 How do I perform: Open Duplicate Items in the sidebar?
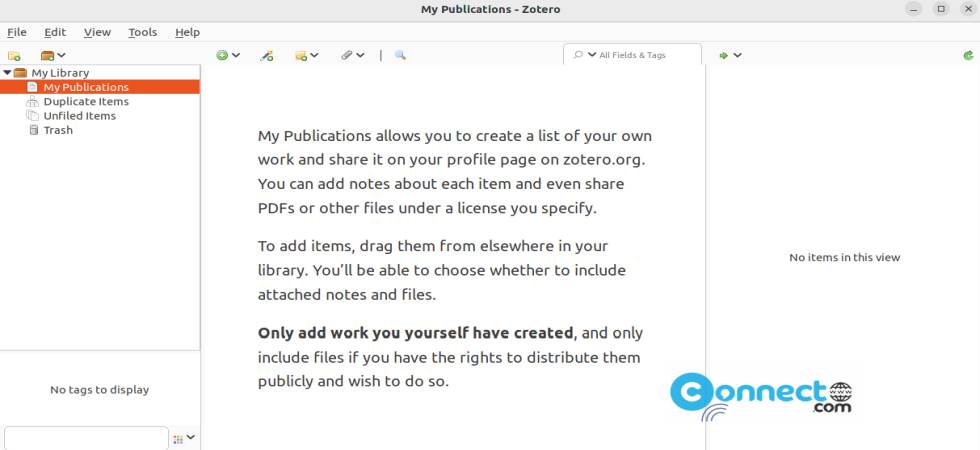(86, 101)
